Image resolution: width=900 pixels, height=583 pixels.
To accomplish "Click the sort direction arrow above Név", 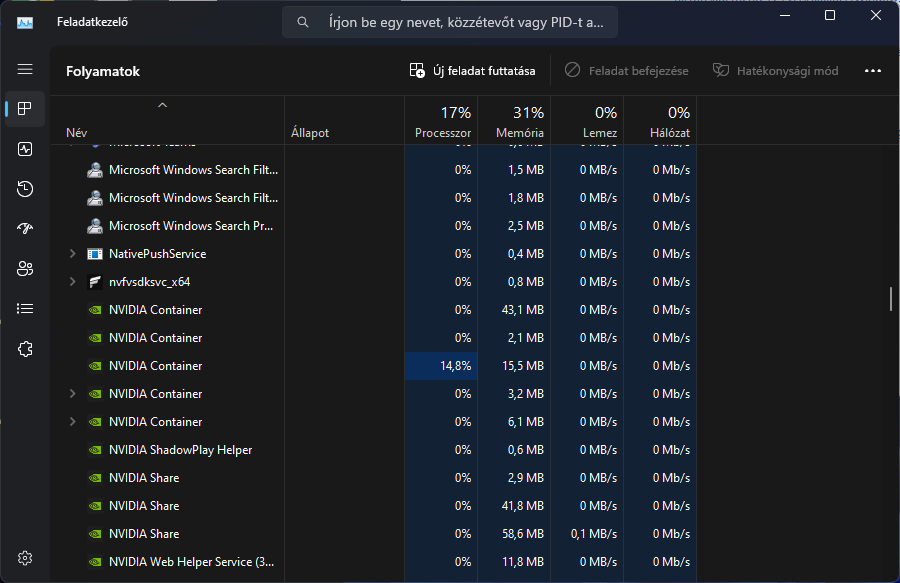I will 162,106.
